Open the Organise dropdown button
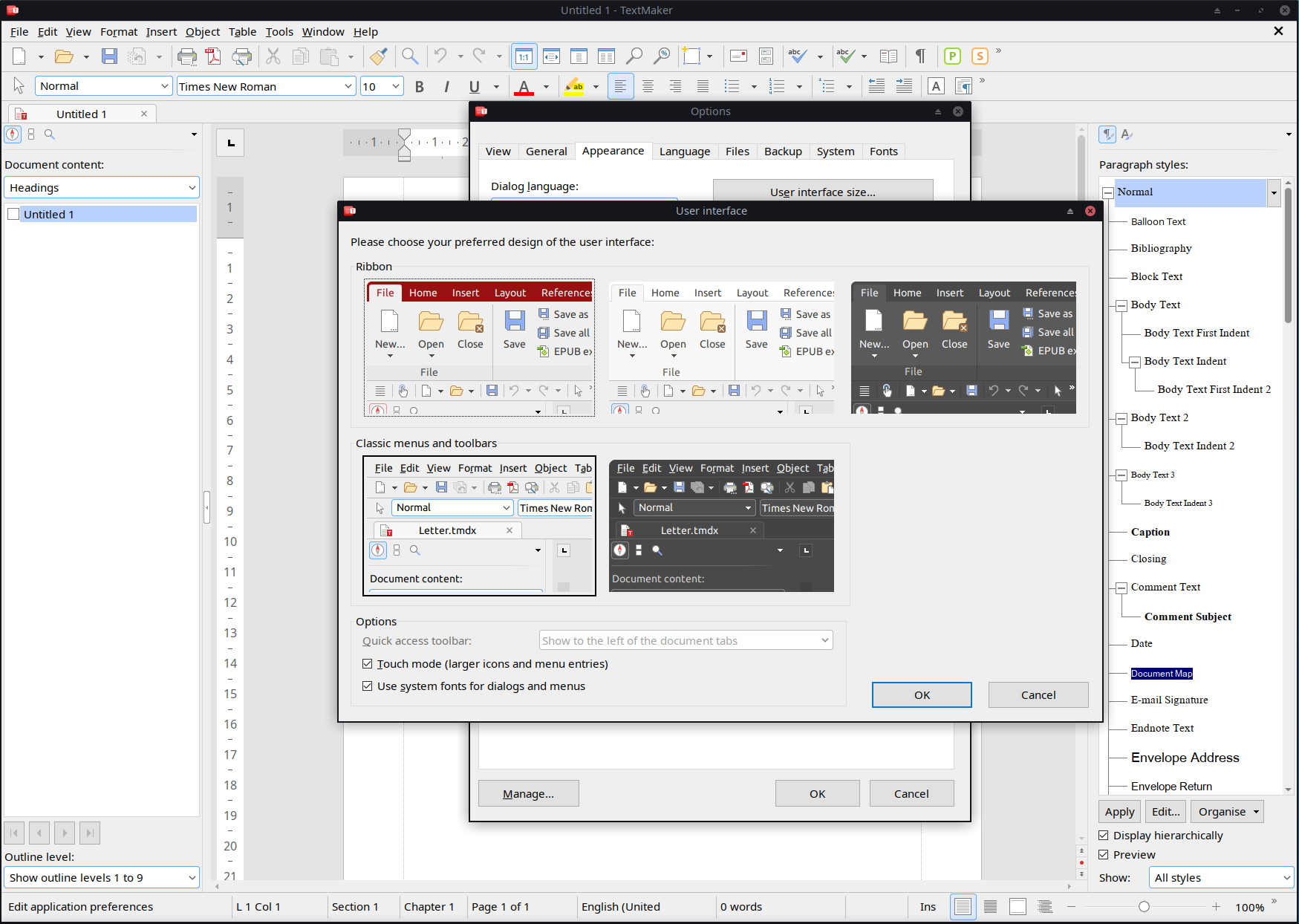Viewport: 1299px width, 924px height. [1227, 812]
